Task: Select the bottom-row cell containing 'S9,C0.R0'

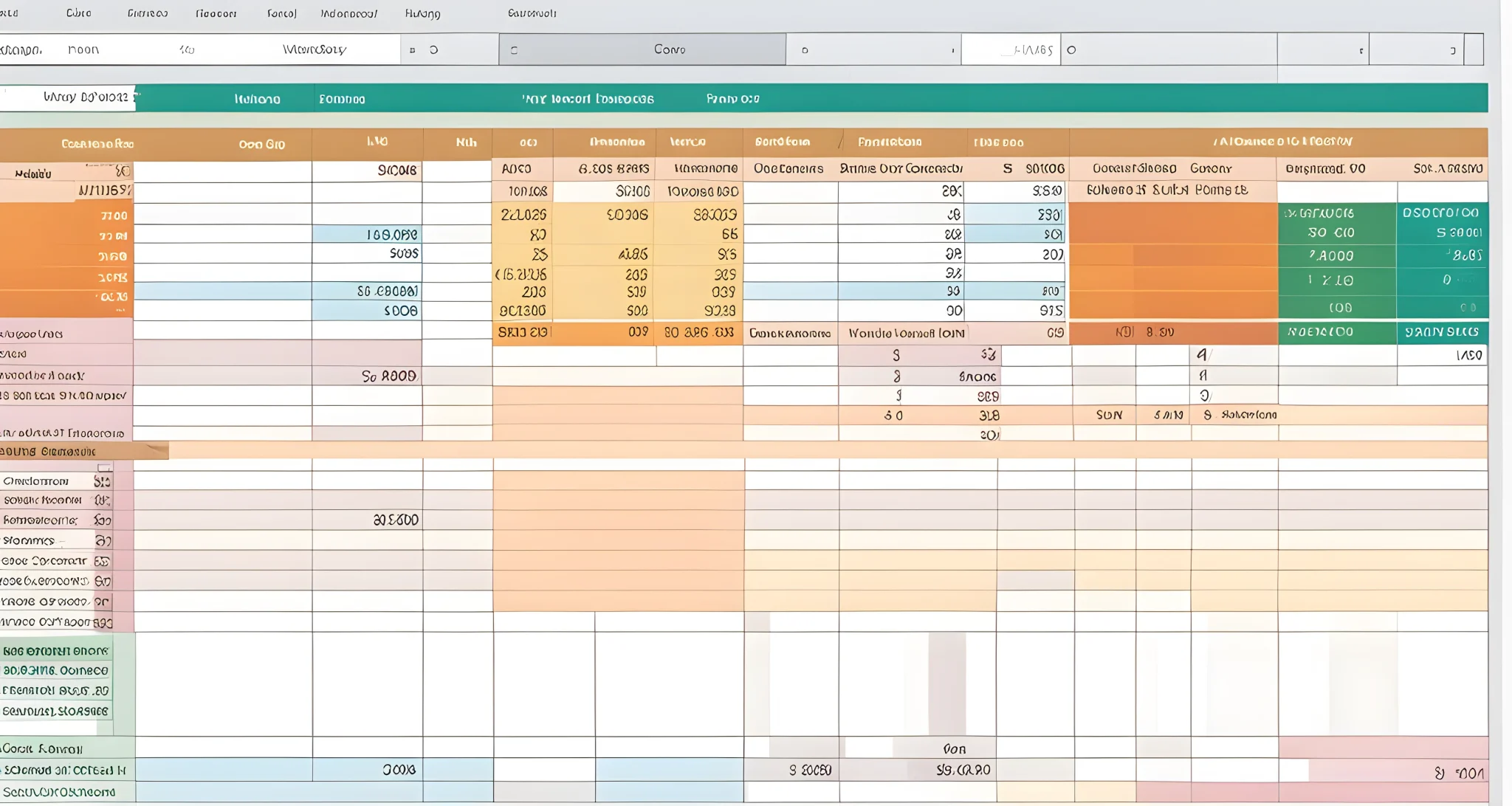Action: [x=918, y=770]
